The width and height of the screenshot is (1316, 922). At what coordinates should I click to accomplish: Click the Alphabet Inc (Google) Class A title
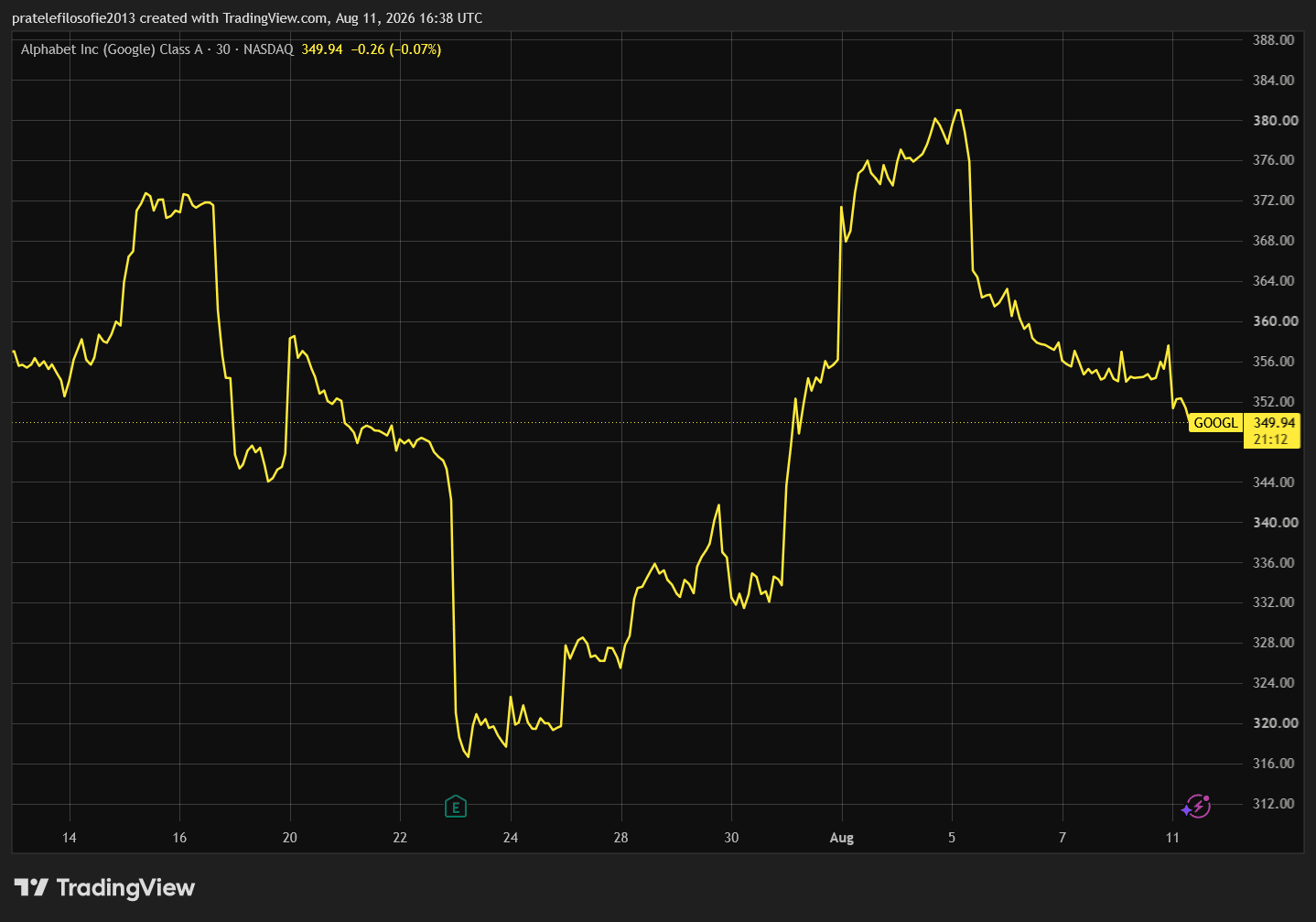pyautogui.click(x=112, y=49)
